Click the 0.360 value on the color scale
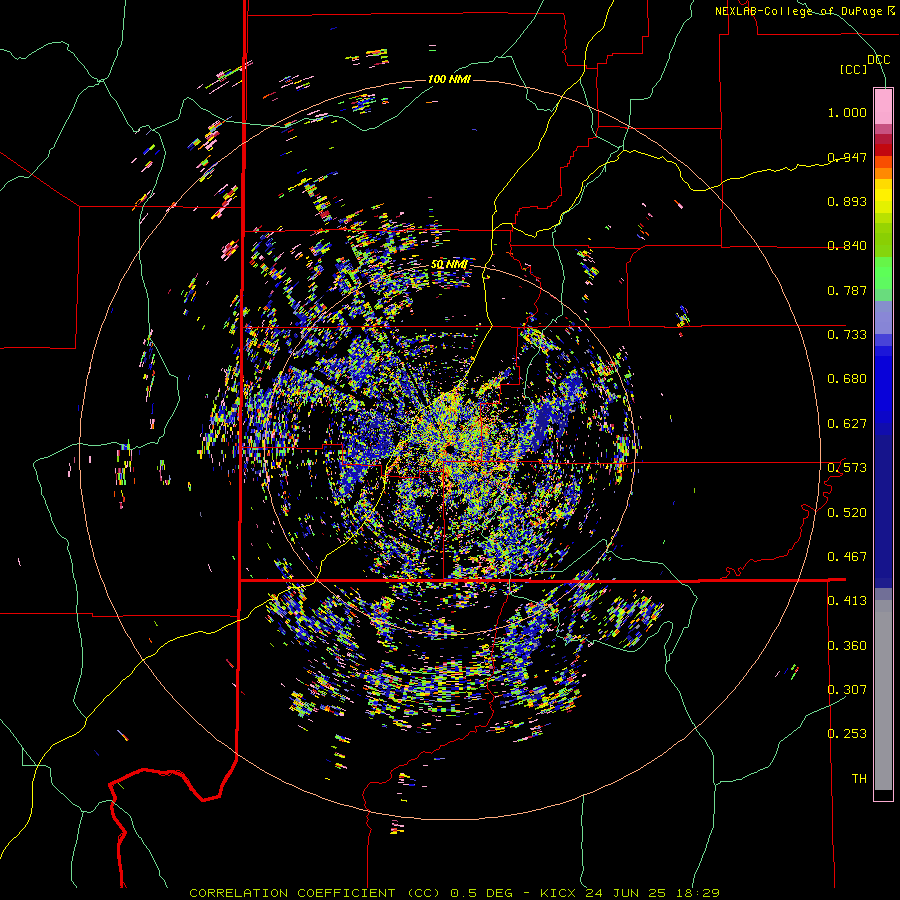Viewport: 900px width, 900px height. point(847,645)
